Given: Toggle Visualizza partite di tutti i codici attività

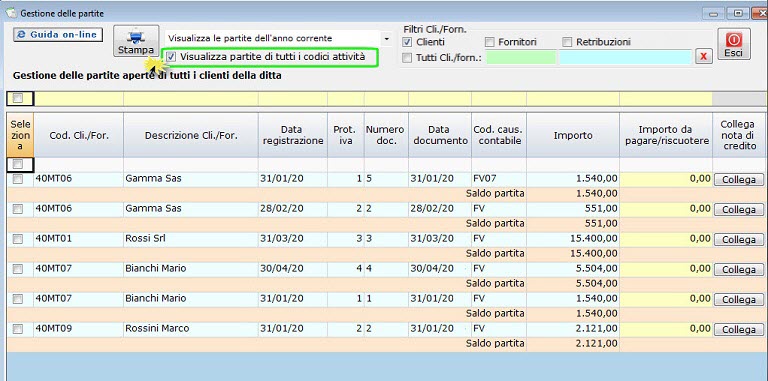Looking at the screenshot, I should pyautogui.click(x=171, y=57).
